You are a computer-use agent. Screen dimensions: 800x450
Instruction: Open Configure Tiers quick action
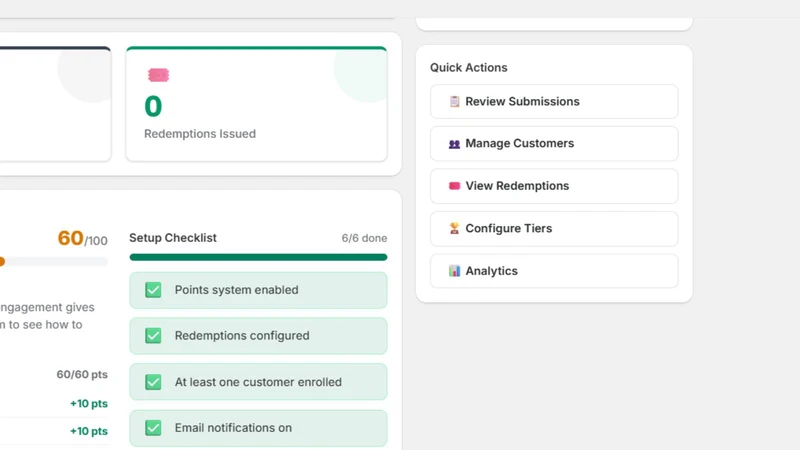click(554, 229)
